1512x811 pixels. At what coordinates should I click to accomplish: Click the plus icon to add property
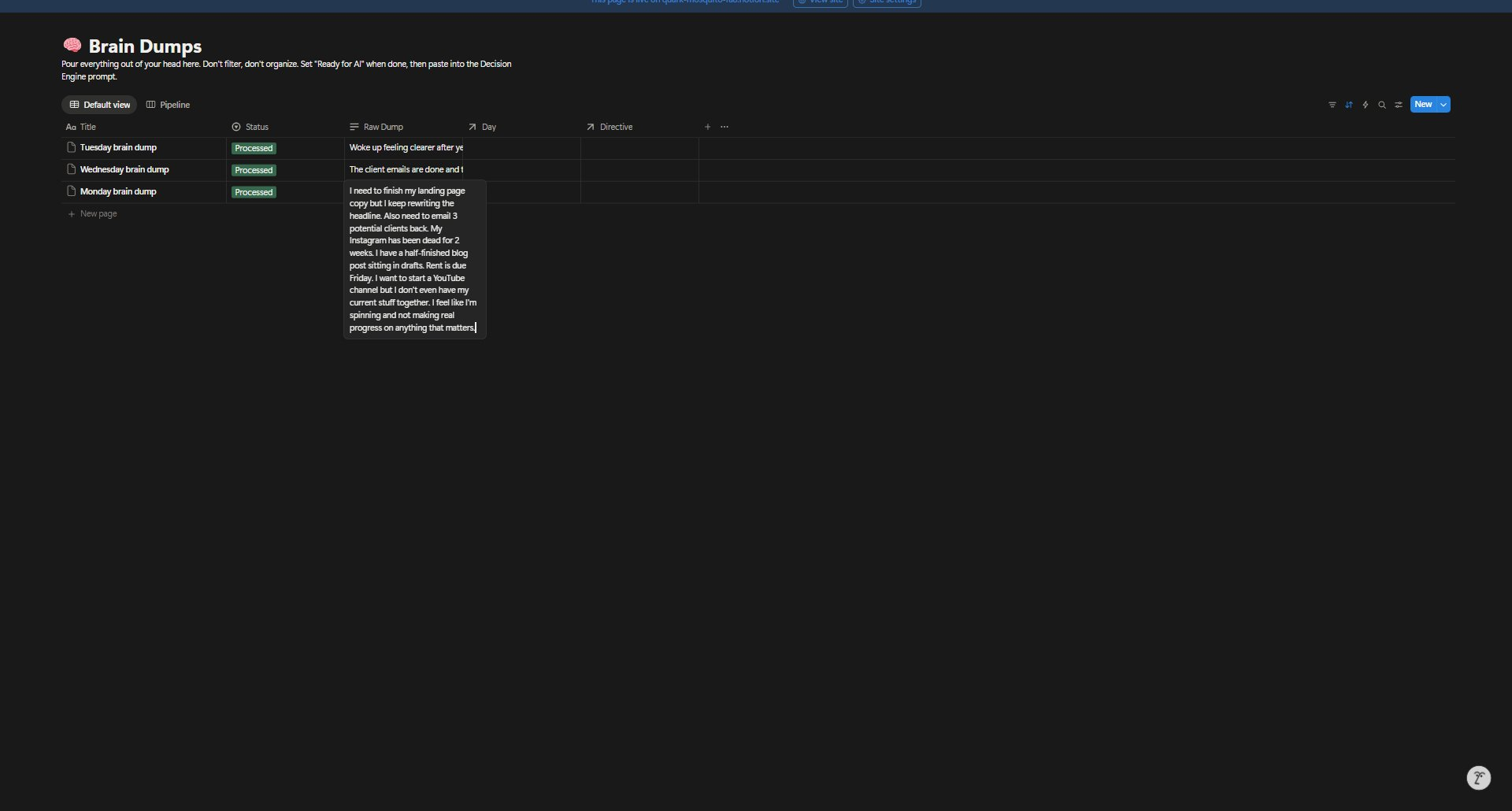click(x=707, y=127)
